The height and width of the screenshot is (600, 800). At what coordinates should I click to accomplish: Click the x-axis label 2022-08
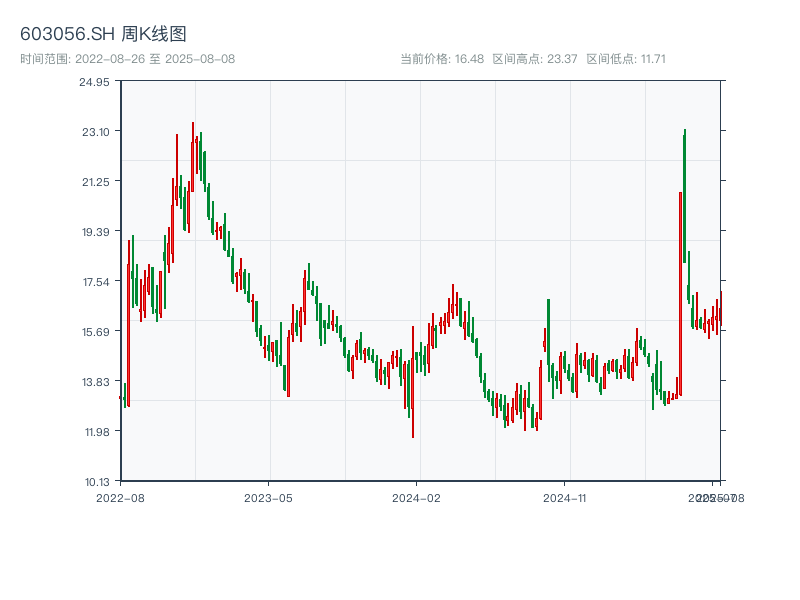click(120, 498)
